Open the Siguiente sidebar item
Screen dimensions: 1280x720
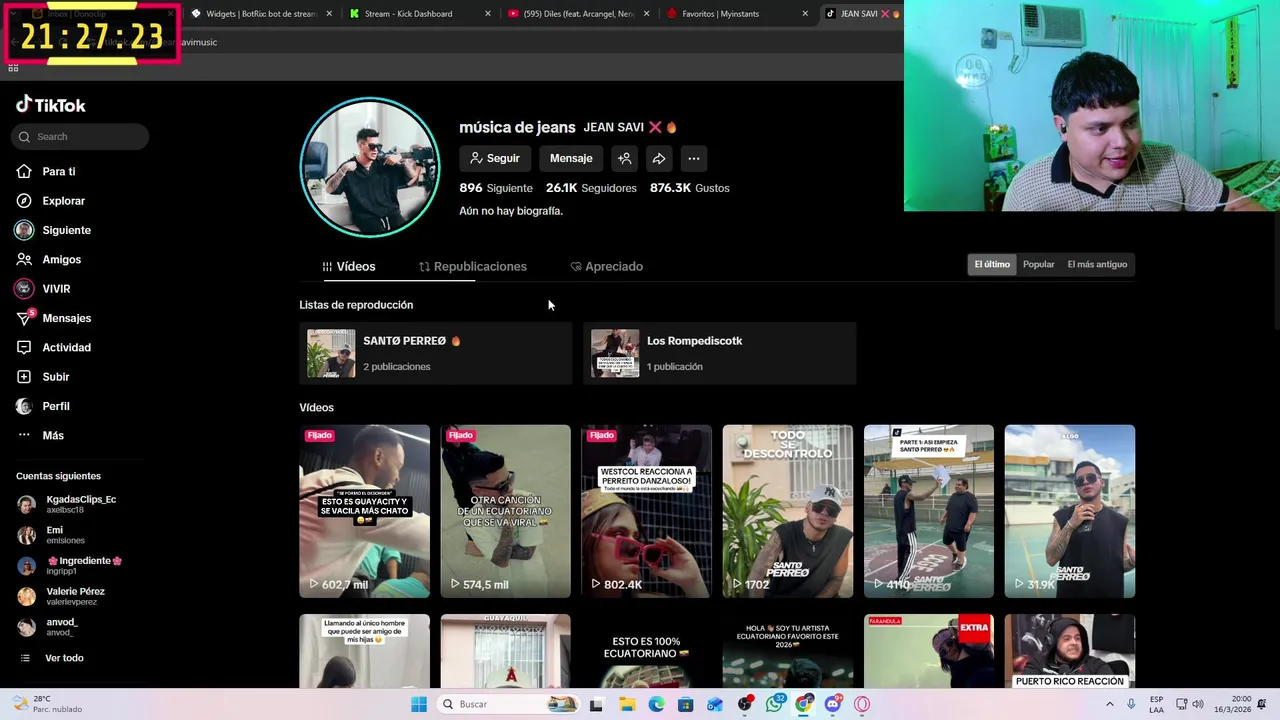click(53, 230)
